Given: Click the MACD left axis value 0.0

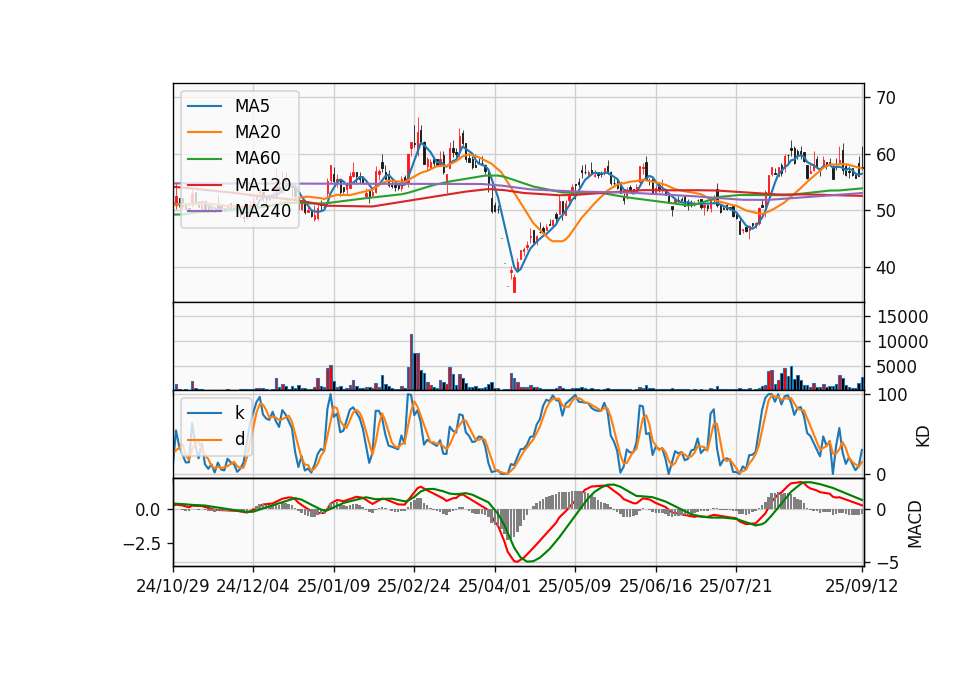Looking at the screenshot, I should coord(148,510).
